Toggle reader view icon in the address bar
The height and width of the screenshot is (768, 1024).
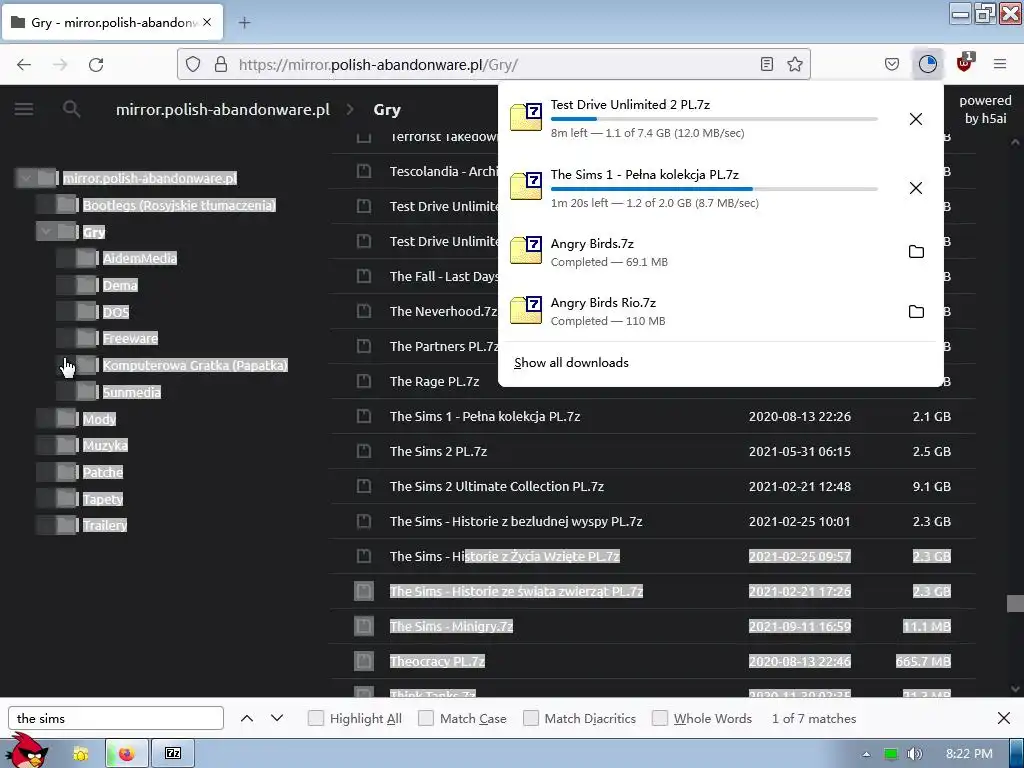(767, 64)
